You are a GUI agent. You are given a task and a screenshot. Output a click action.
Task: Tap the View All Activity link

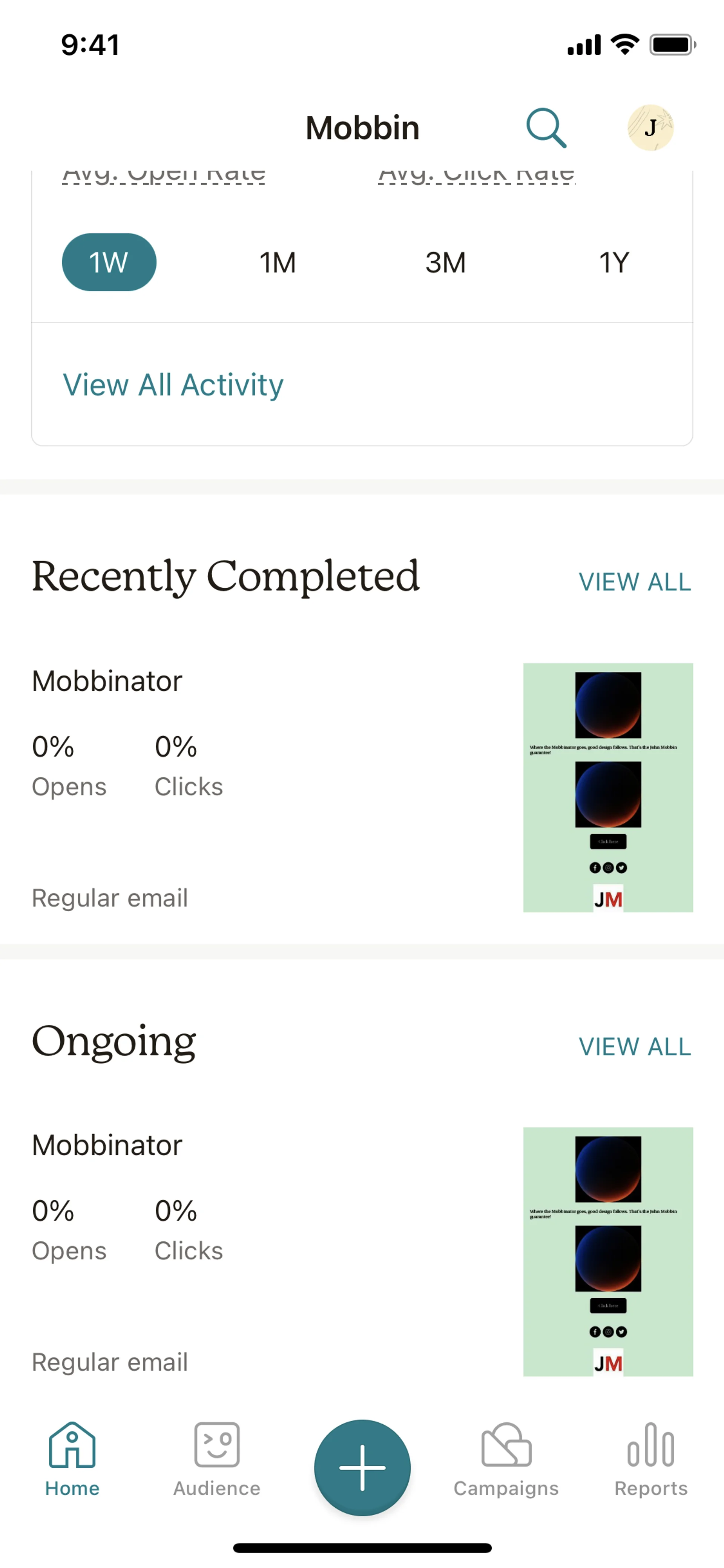click(x=173, y=385)
